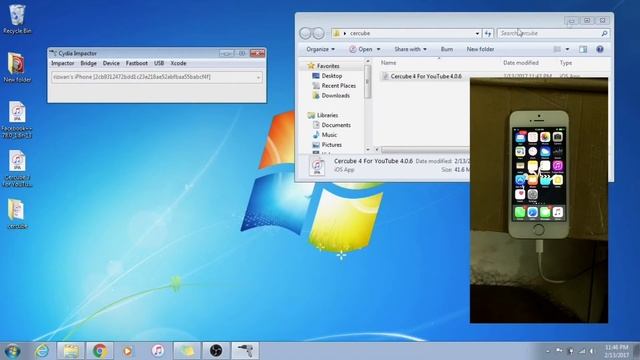Open the Bridge menu in Cydia Impactor
640x360 pixels.
click(88, 63)
